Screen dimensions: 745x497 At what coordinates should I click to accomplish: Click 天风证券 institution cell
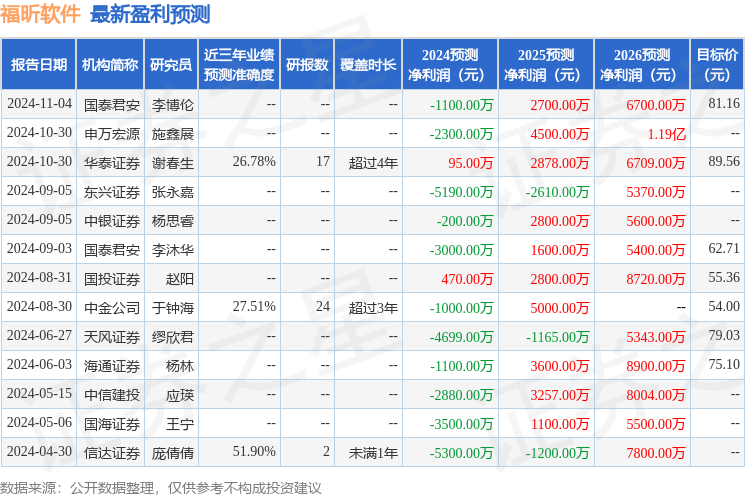pos(112,337)
